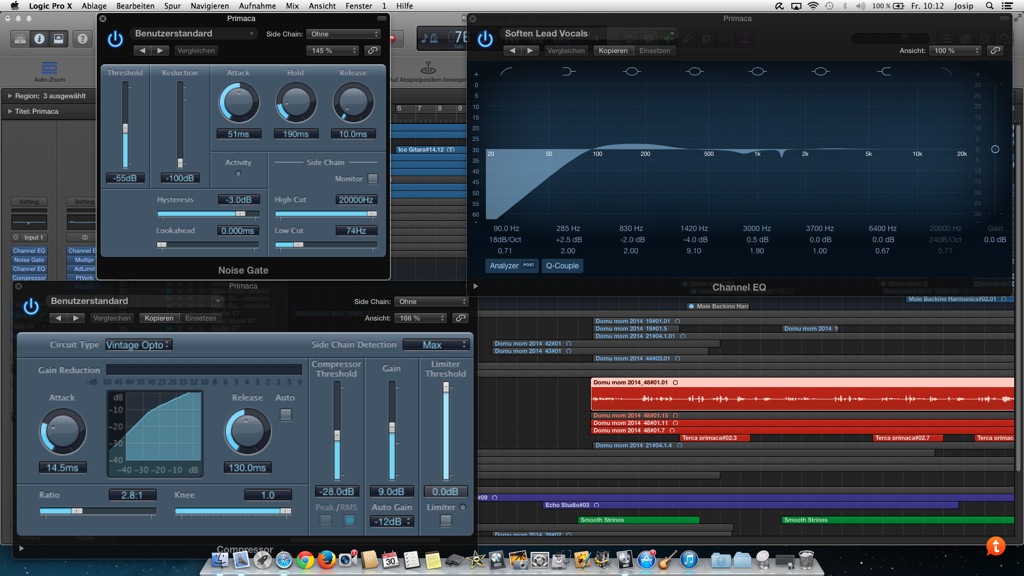Open Noise Gate Side Chain dropdown
The width and height of the screenshot is (1024, 576).
[344, 34]
